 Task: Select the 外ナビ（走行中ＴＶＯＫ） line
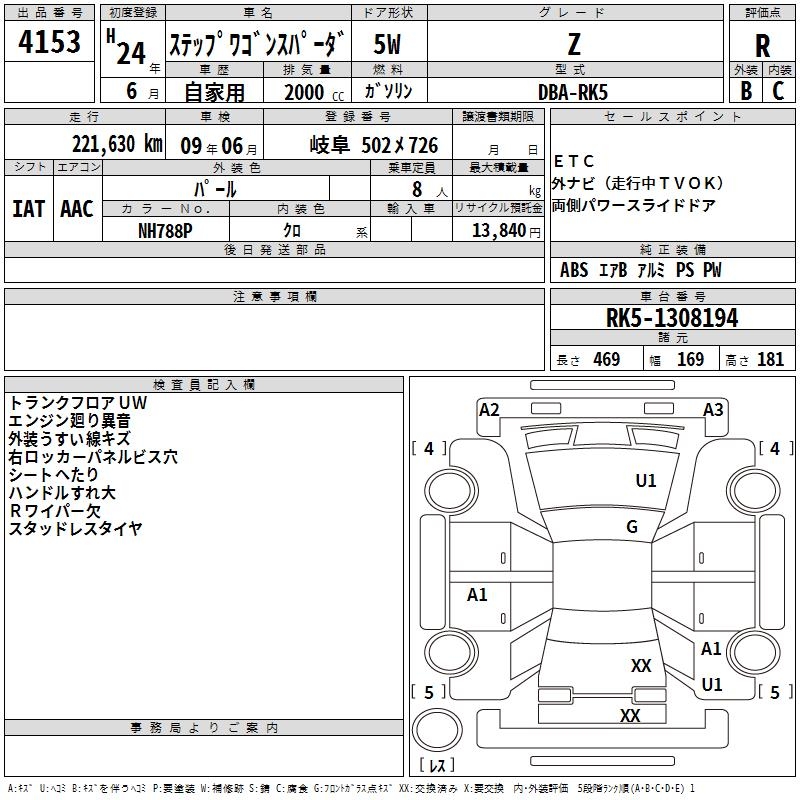coord(638,183)
